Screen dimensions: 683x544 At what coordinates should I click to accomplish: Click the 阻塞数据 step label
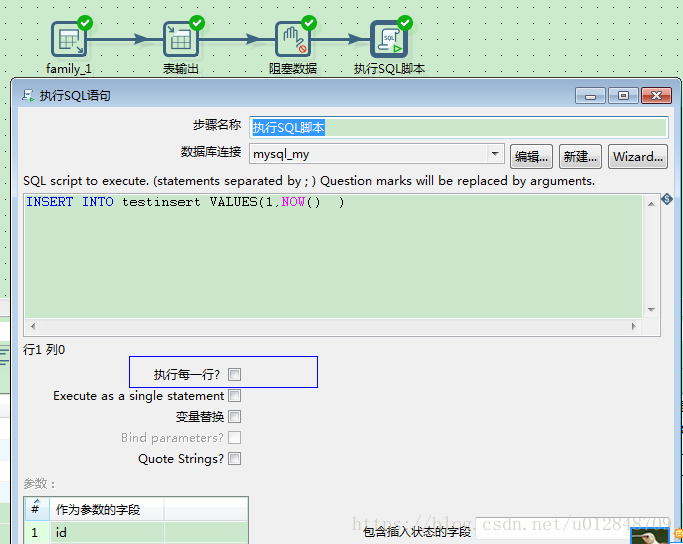293,69
